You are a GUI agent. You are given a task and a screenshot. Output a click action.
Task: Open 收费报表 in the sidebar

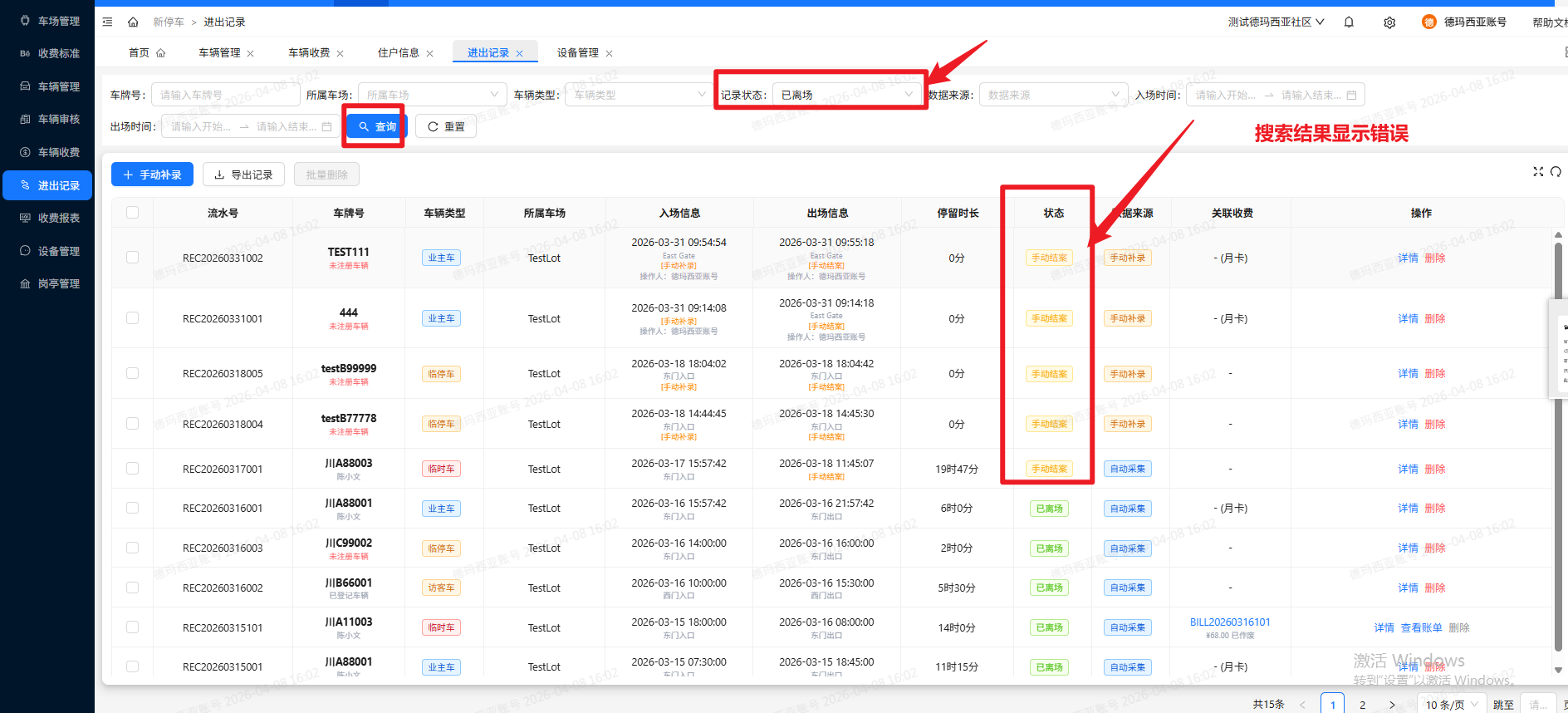[58, 218]
